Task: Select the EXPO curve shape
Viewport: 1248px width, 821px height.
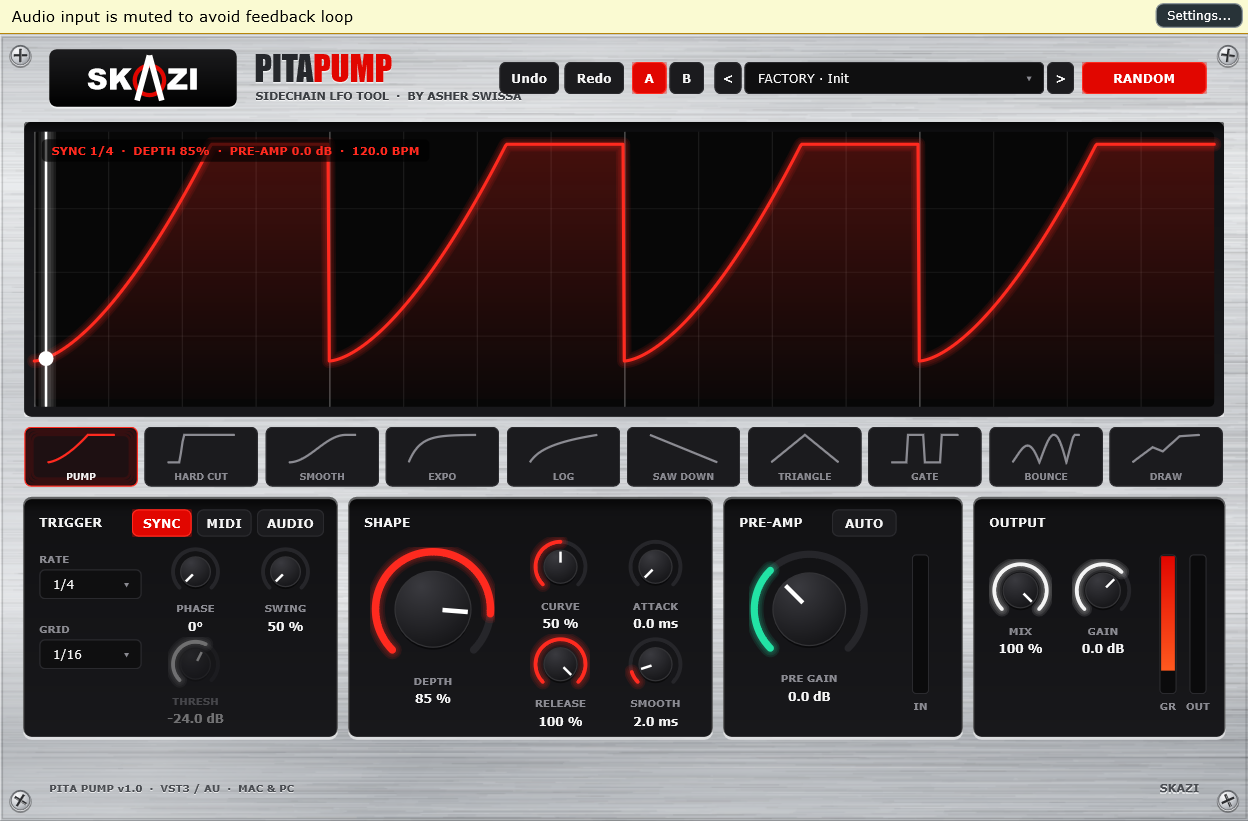Action: [442, 457]
